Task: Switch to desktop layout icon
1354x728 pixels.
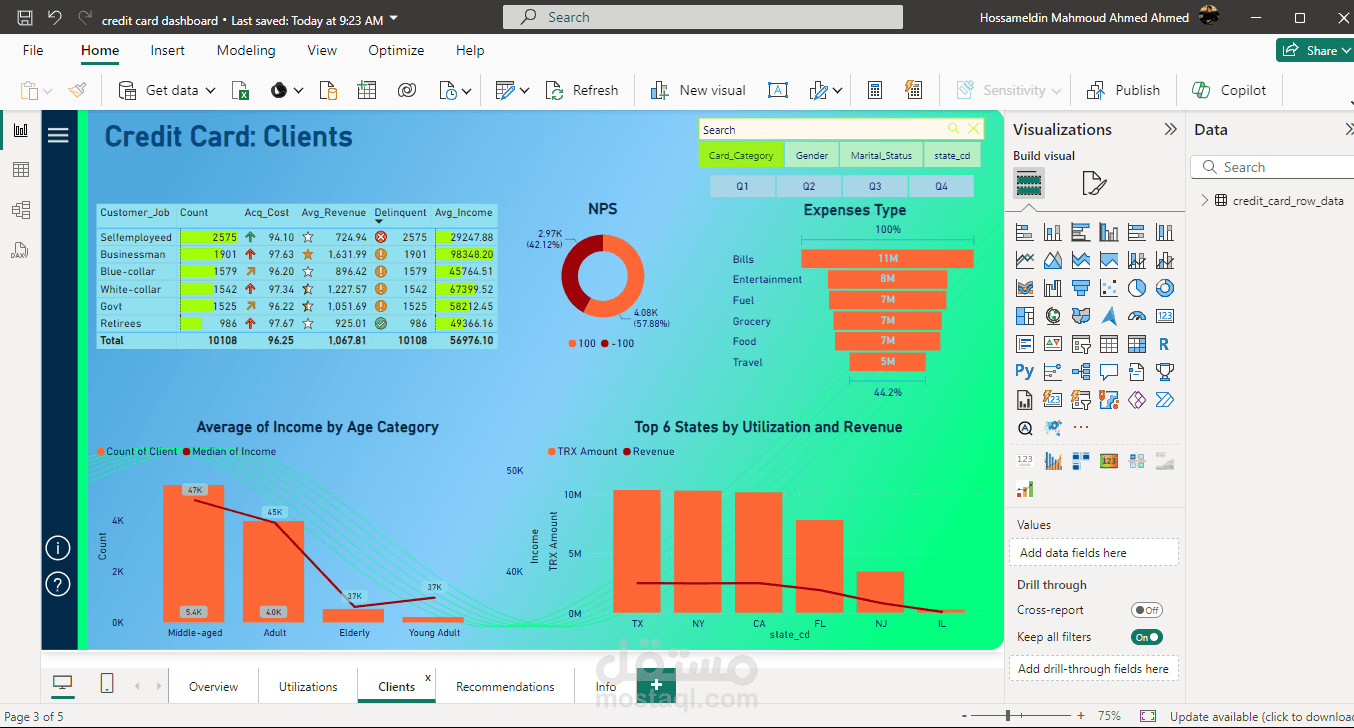Action: pyautogui.click(x=63, y=684)
